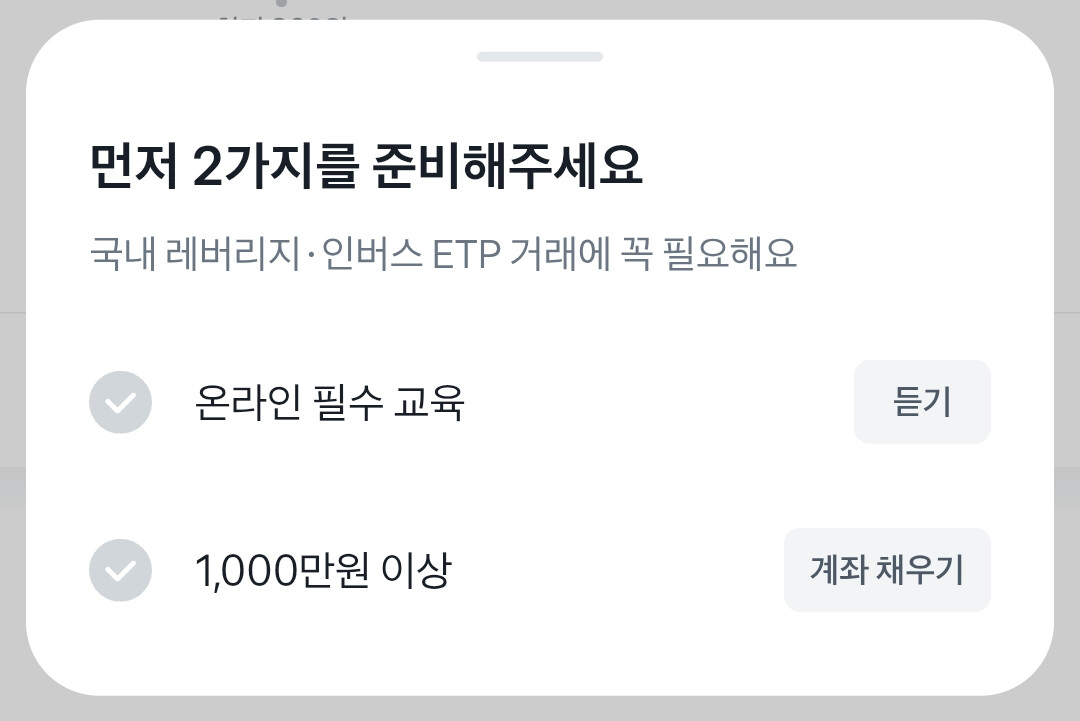Image resolution: width=1080 pixels, height=721 pixels.
Task: Tap empty space between 온라인 필수 교육 and 듣기
Action: pos(660,403)
